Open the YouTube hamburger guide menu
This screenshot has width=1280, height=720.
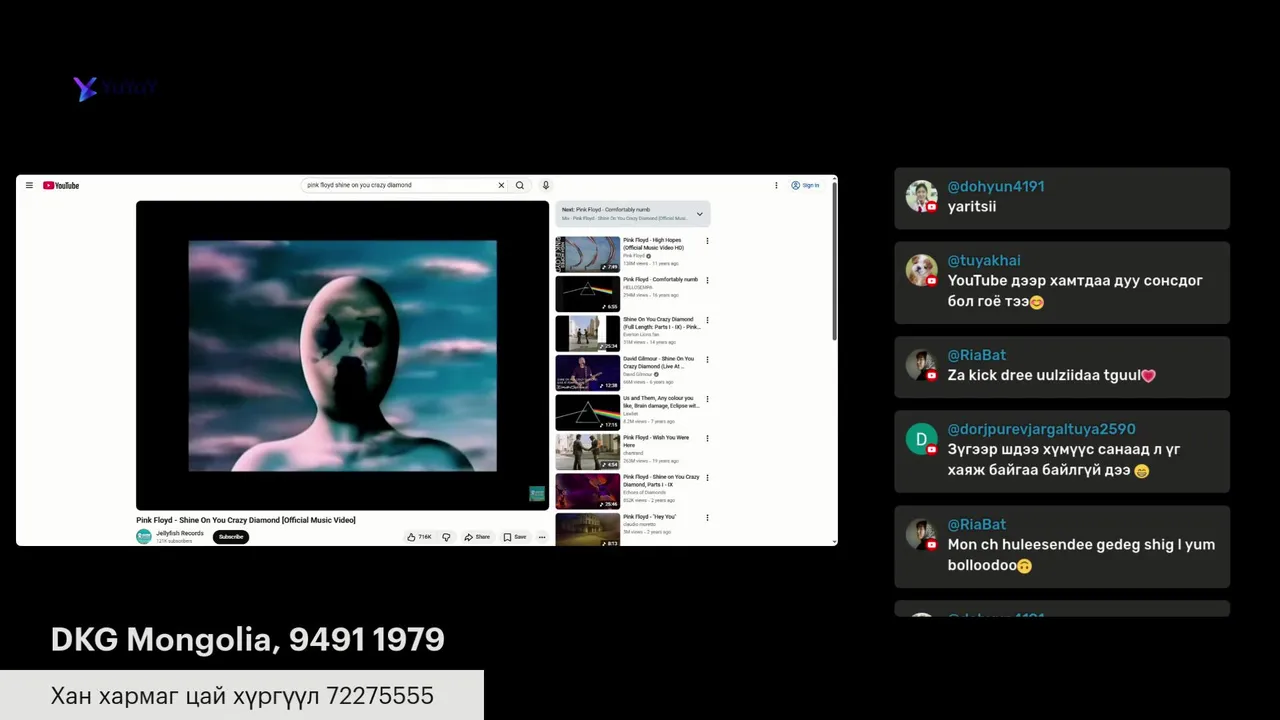(29, 185)
